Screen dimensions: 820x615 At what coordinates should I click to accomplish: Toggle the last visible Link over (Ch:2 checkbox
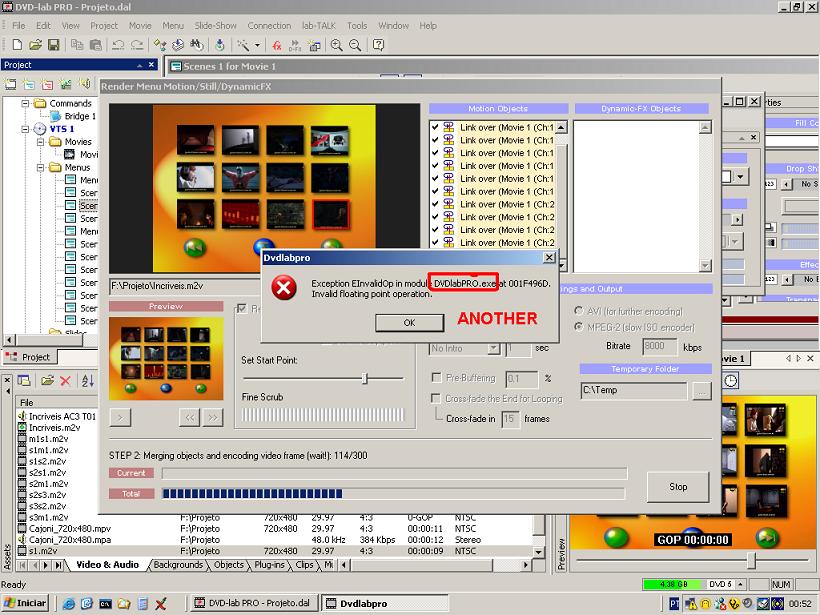[435, 242]
